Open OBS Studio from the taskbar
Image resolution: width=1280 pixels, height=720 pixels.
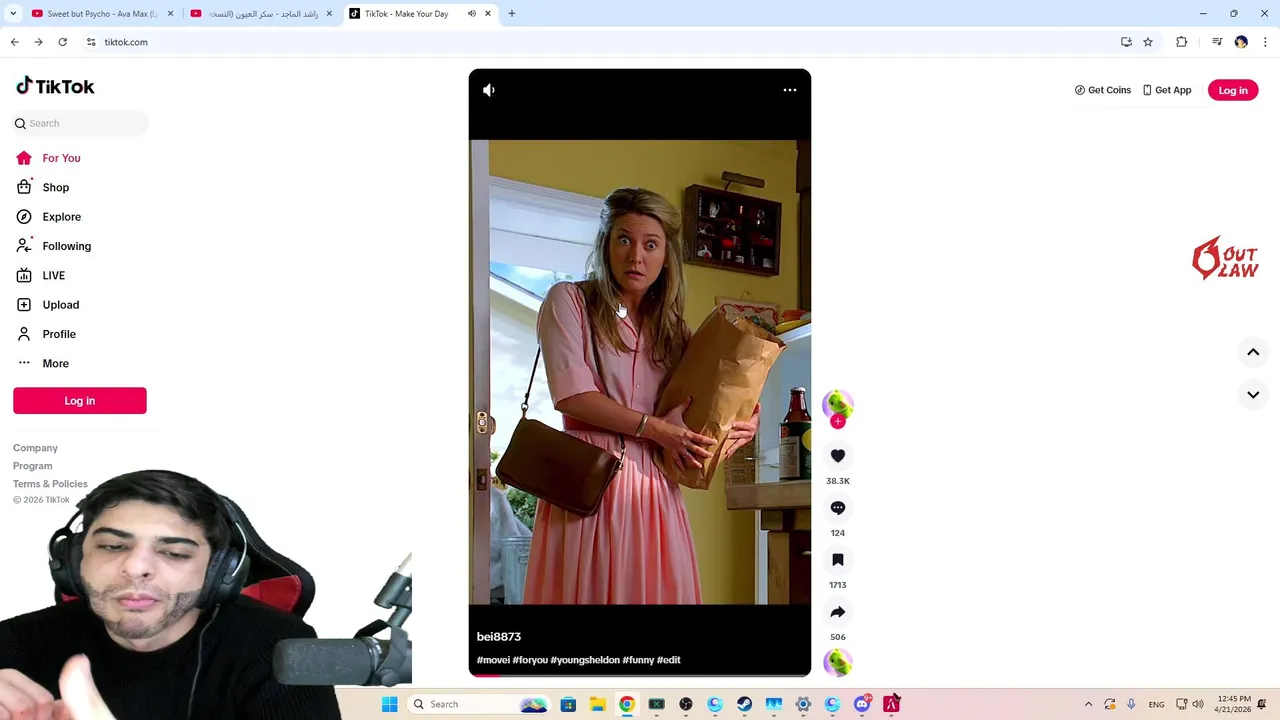686,704
